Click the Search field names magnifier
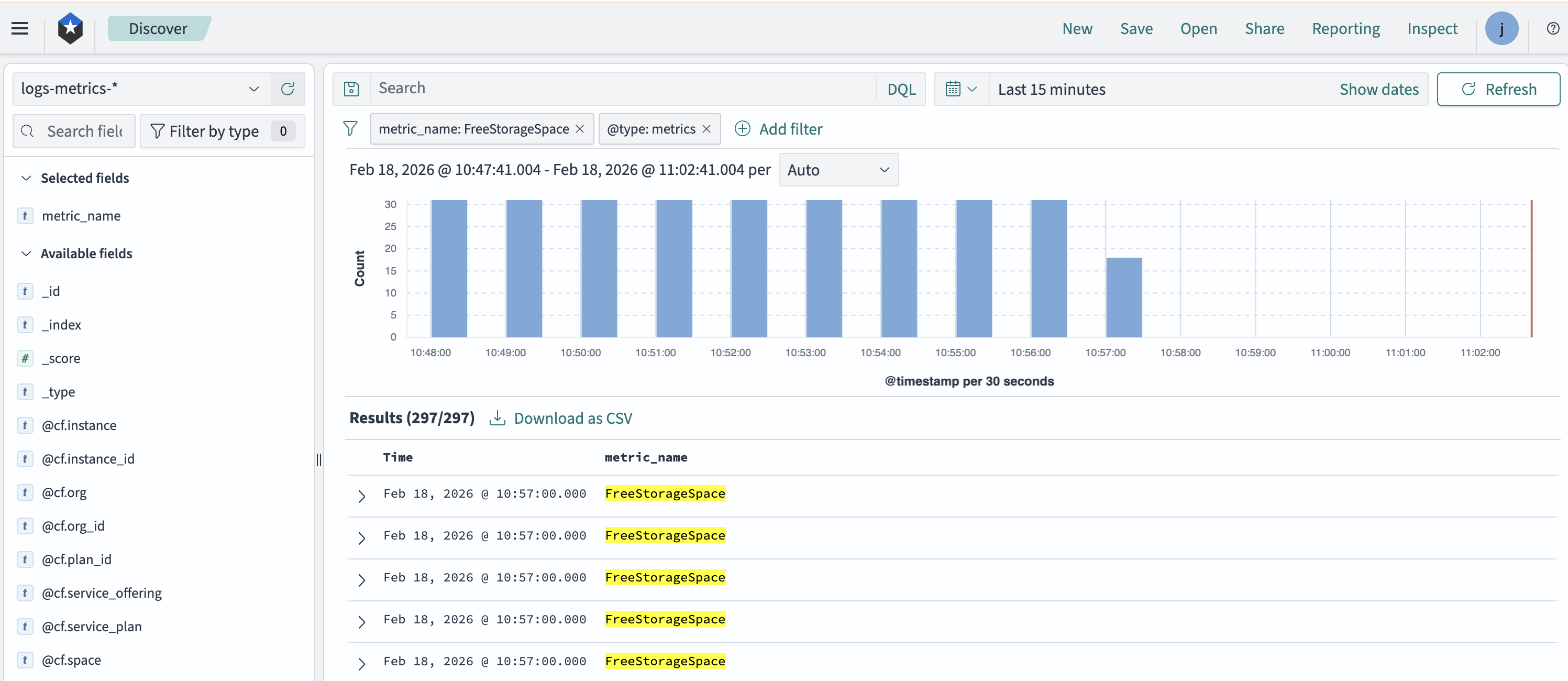This screenshot has height=681, width=1568. pos(28,131)
